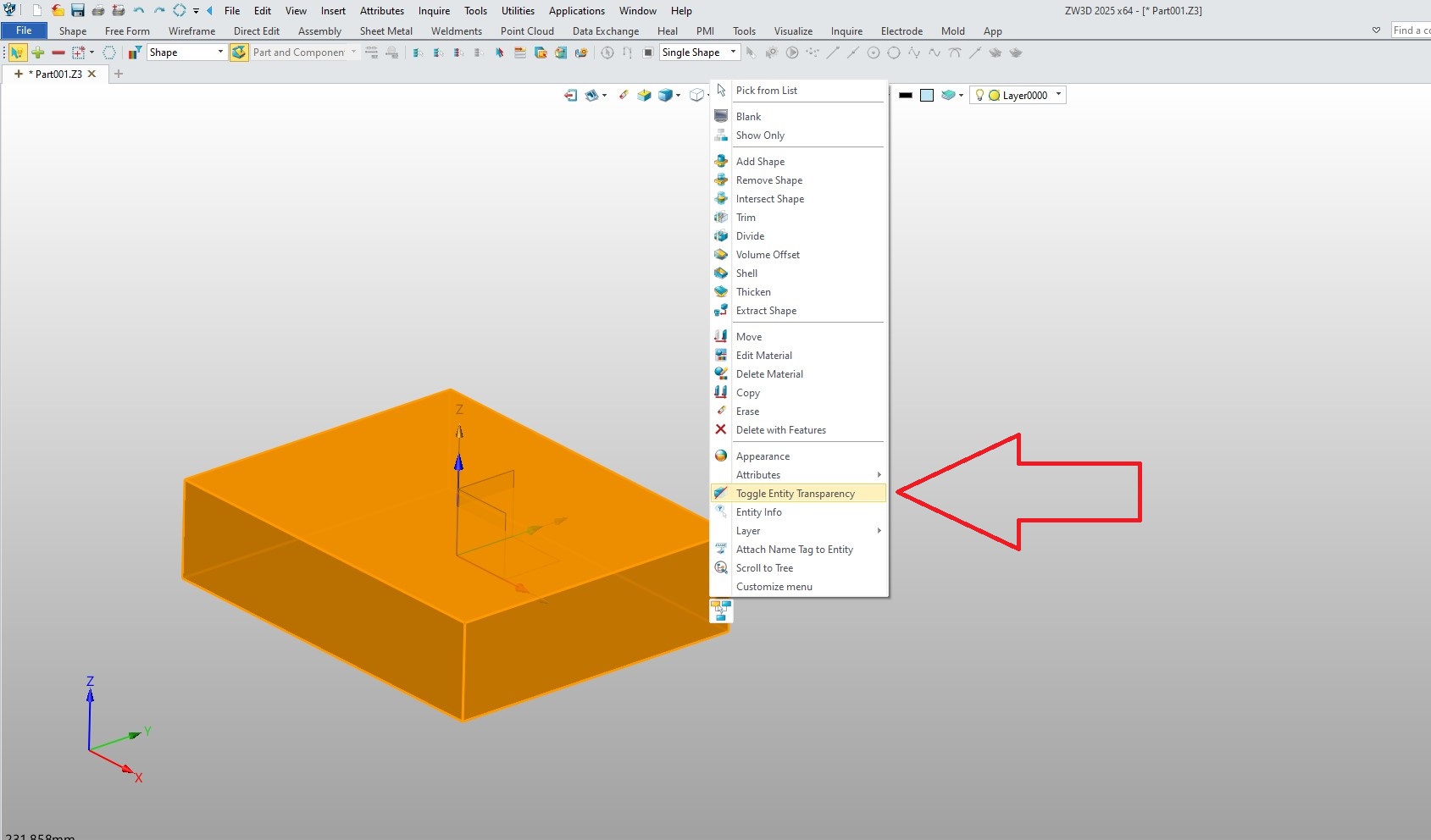Click the Find a command search field

tap(1411, 30)
